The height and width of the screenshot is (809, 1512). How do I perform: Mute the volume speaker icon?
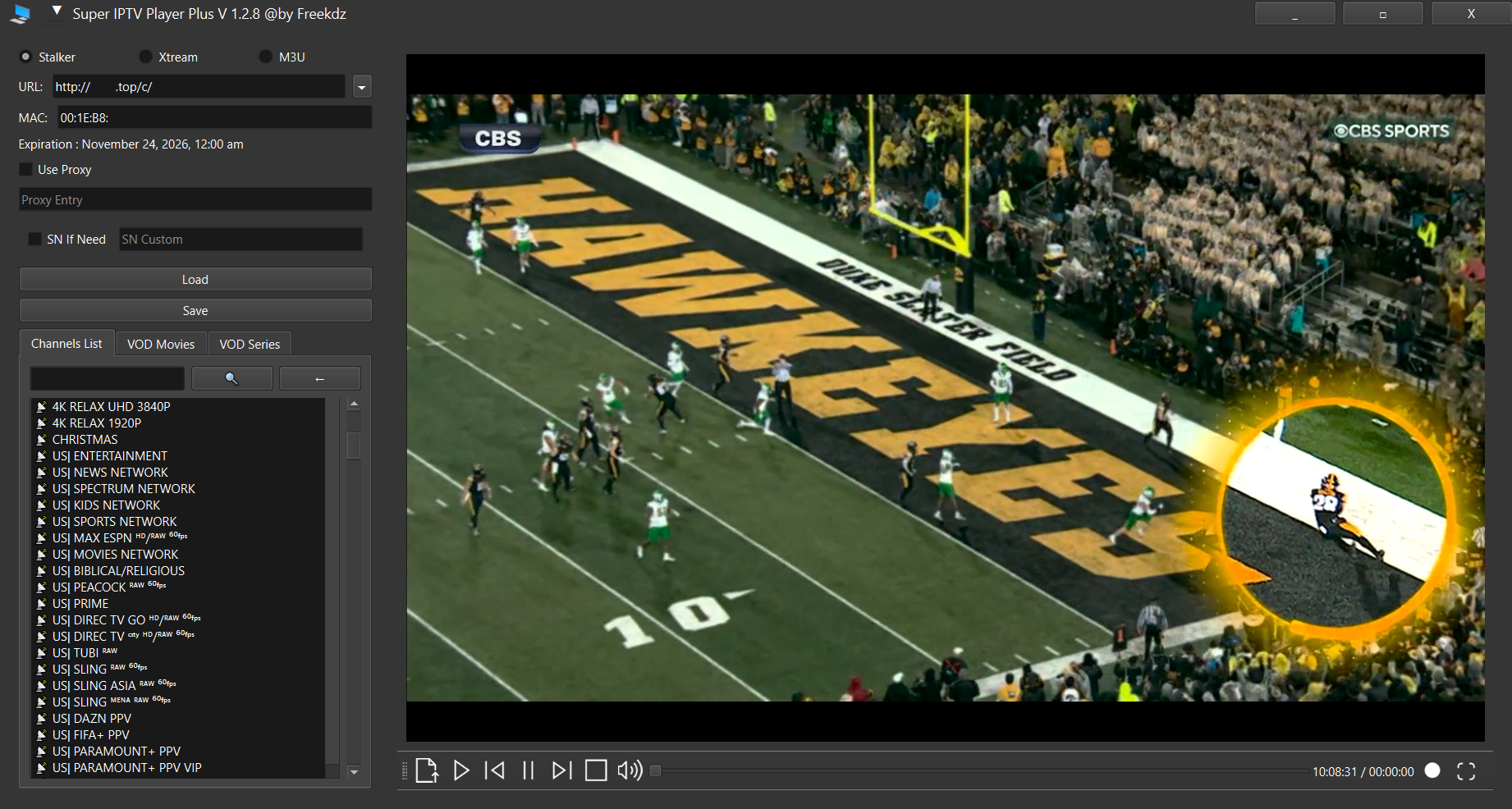630,770
